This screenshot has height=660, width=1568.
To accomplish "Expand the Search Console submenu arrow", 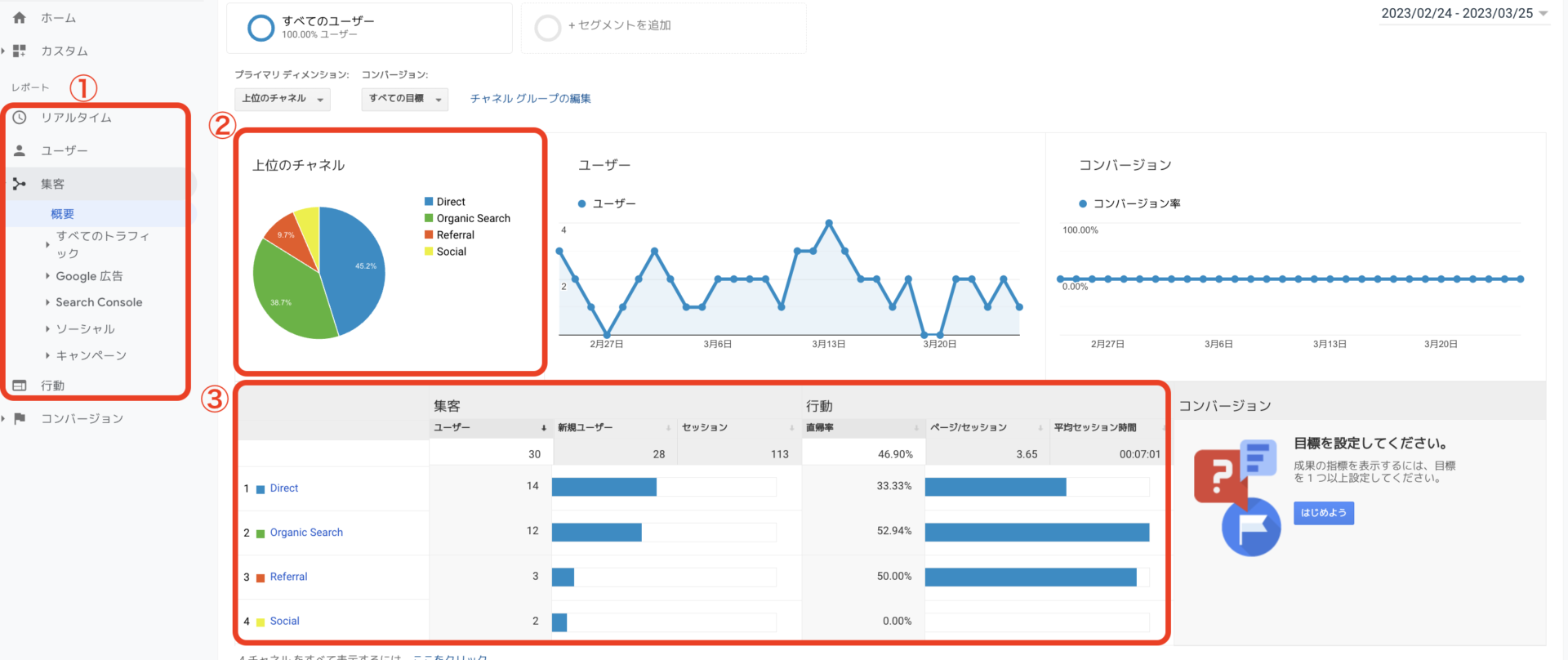I will [47, 302].
